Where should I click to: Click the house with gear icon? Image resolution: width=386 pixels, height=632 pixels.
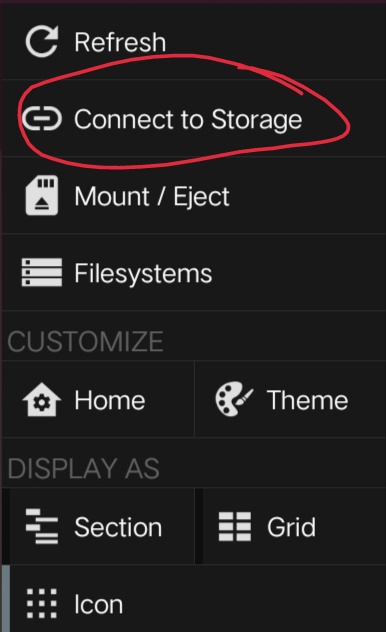coord(42,399)
